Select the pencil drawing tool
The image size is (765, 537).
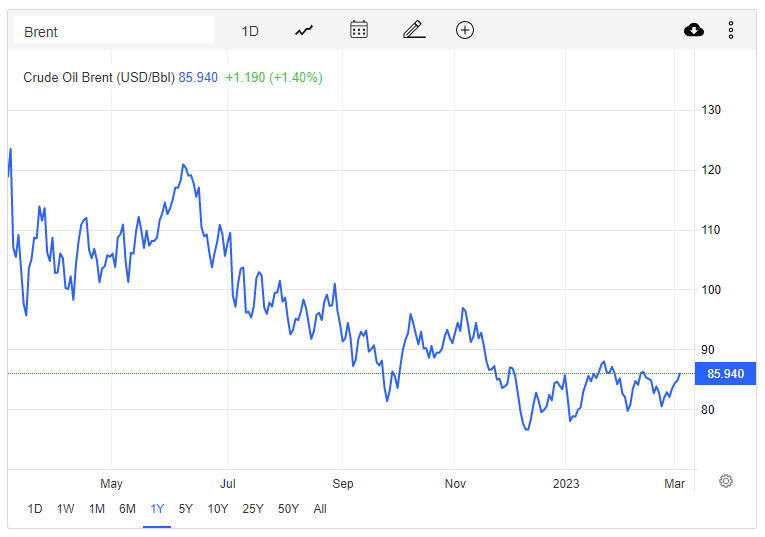414,30
